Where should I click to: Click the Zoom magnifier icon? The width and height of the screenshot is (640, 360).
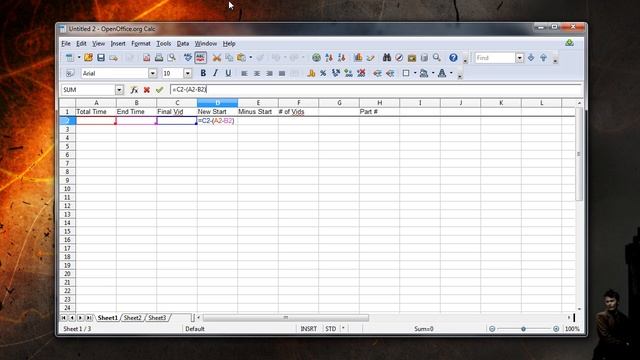pyautogui.click(x=437, y=58)
